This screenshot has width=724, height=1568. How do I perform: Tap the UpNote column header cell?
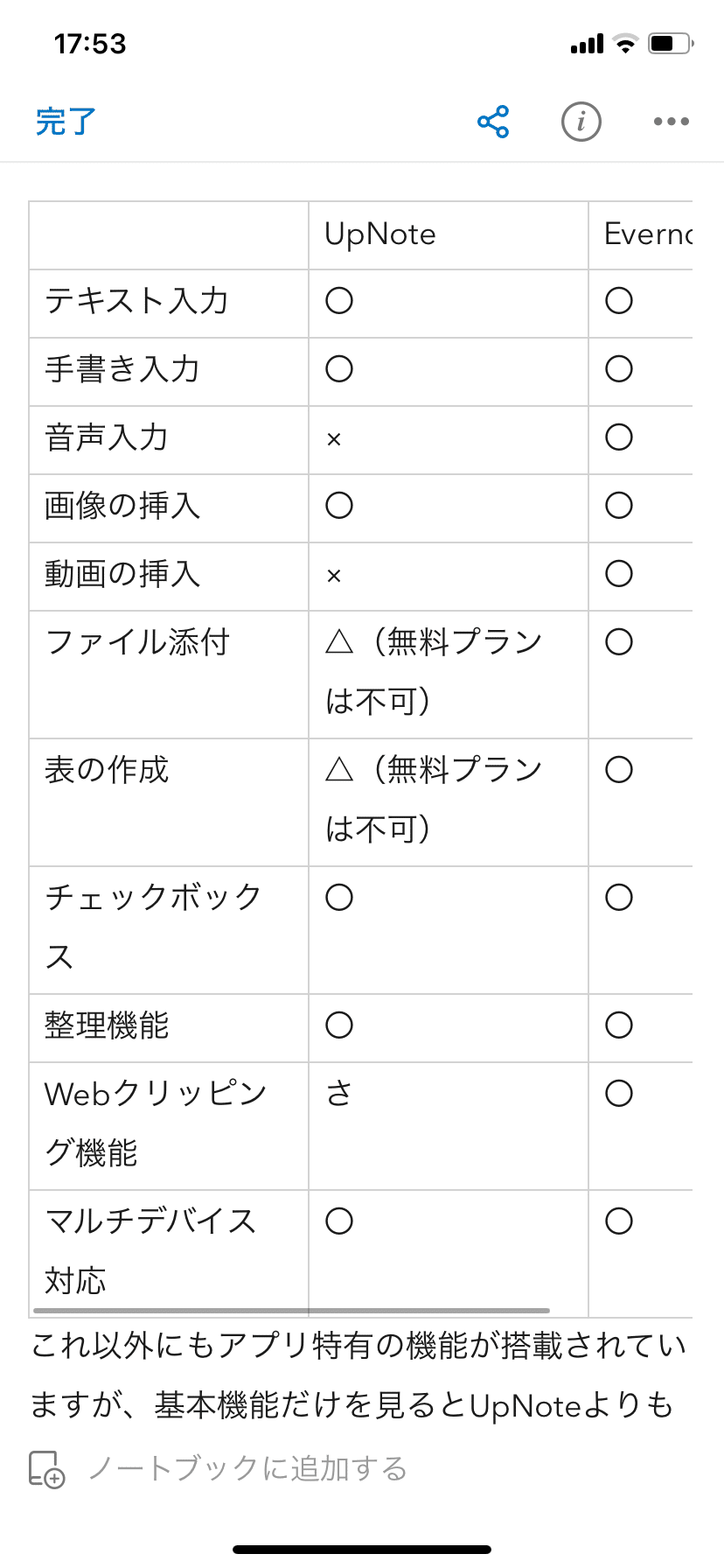pos(449,235)
